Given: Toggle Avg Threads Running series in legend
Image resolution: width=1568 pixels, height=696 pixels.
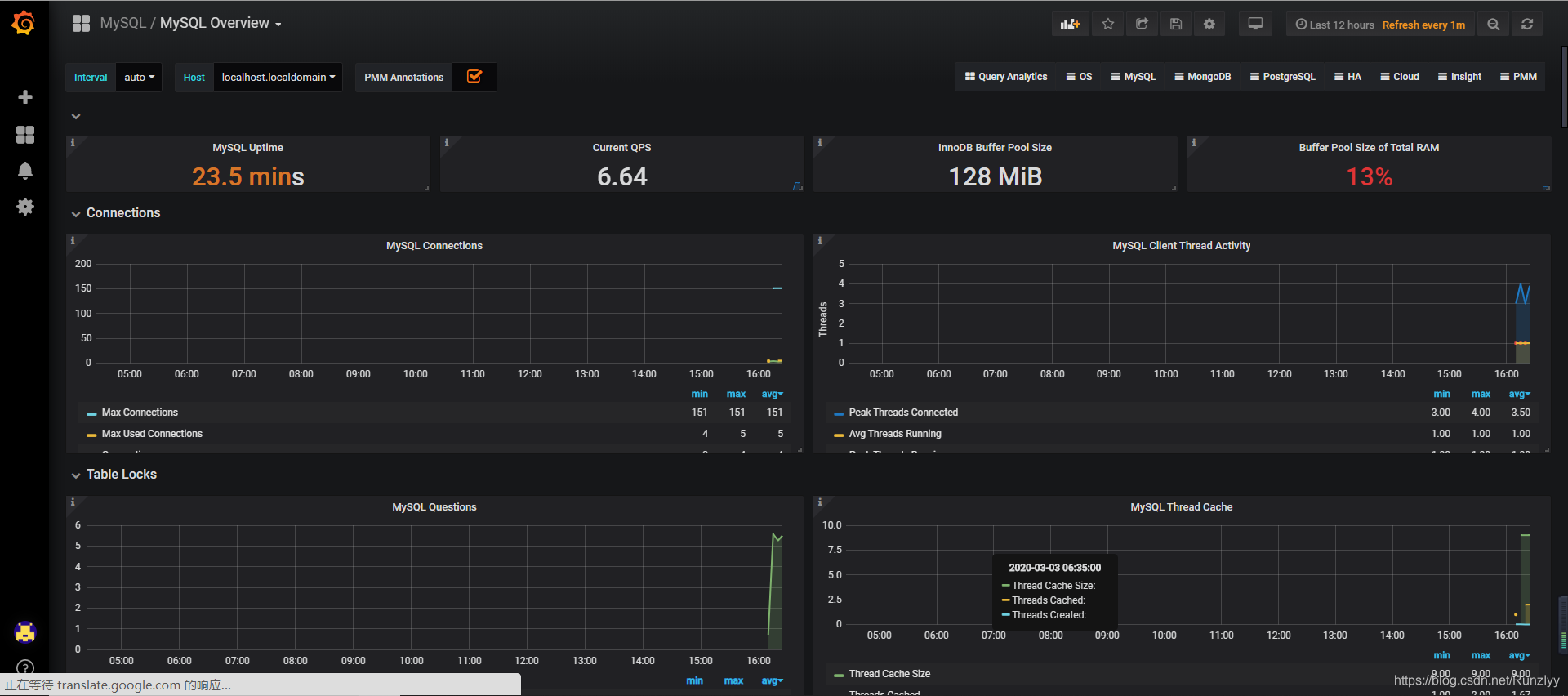Looking at the screenshot, I should point(895,434).
